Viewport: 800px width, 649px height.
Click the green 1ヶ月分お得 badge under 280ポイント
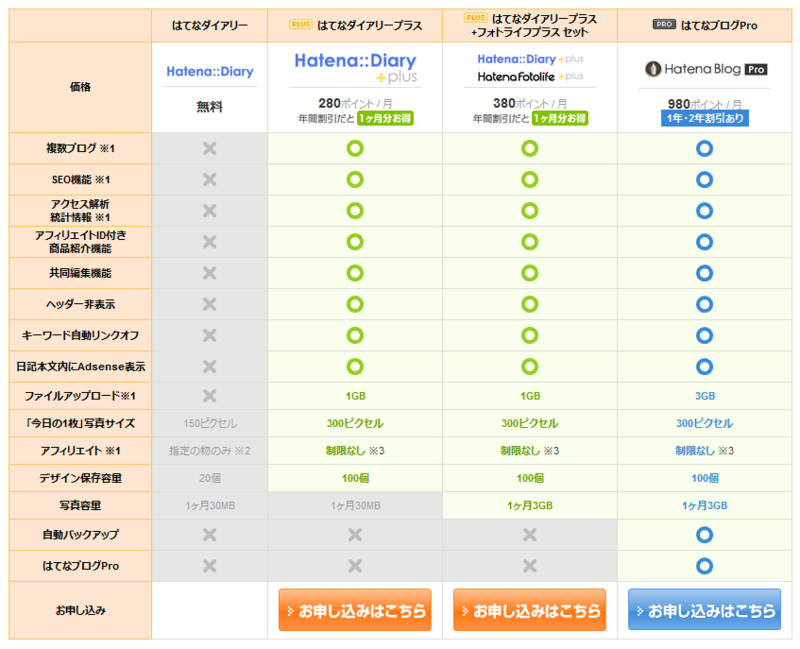coord(385,118)
